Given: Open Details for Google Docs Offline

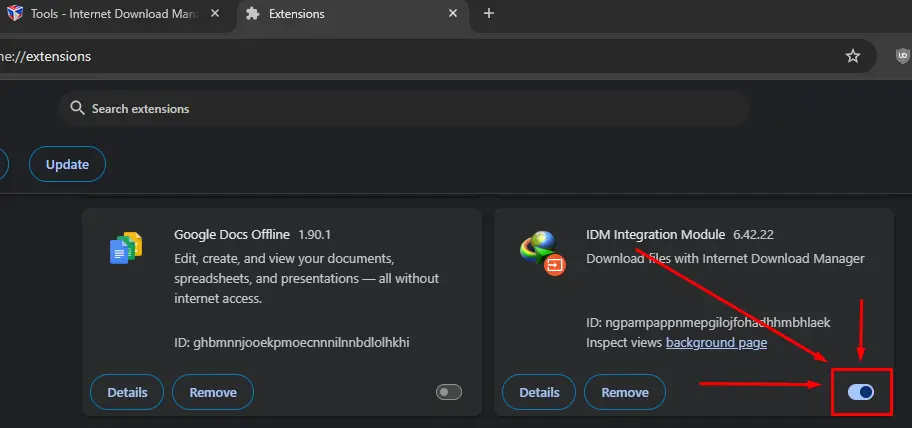Looking at the screenshot, I should [x=127, y=393].
